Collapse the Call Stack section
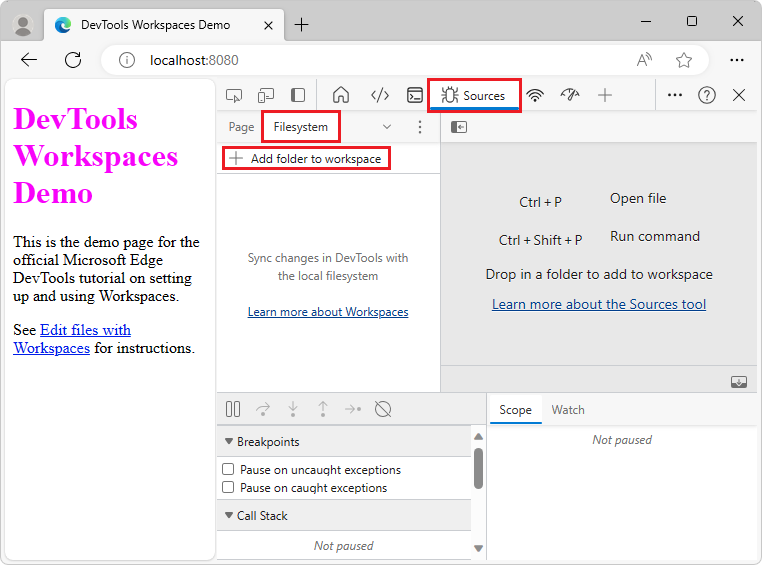The image size is (762, 565). point(229,515)
